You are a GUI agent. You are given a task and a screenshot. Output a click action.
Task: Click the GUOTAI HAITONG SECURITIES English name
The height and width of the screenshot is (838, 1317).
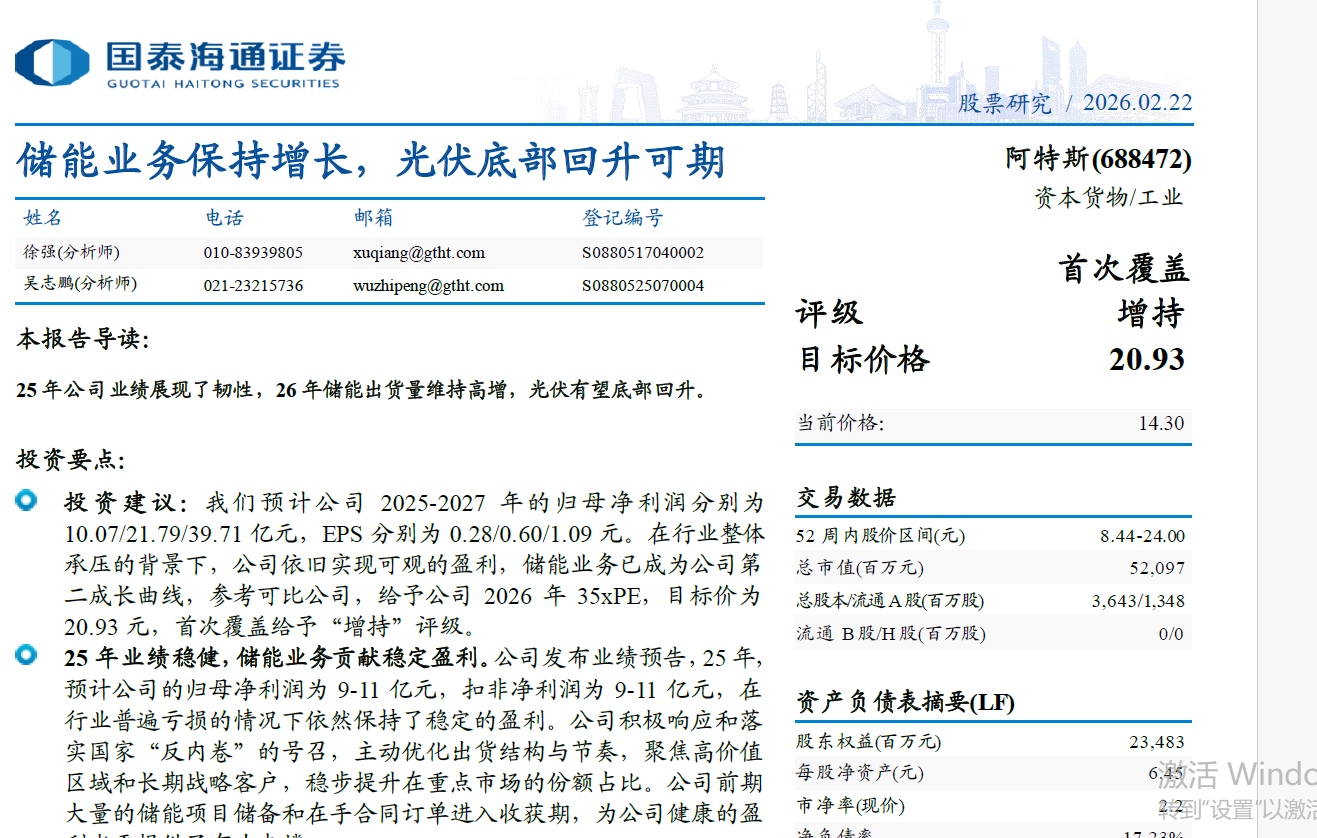(224, 83)
